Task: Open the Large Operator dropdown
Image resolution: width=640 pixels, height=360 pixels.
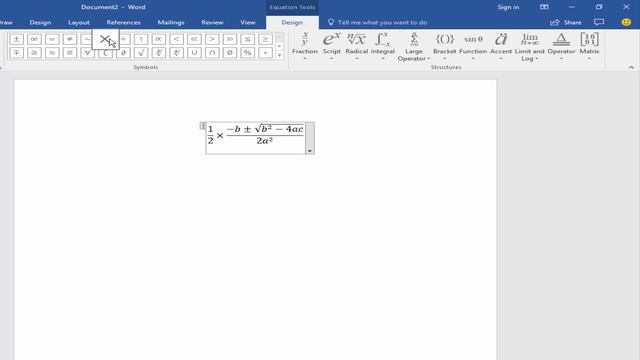Action: click(x=414, y=47)
